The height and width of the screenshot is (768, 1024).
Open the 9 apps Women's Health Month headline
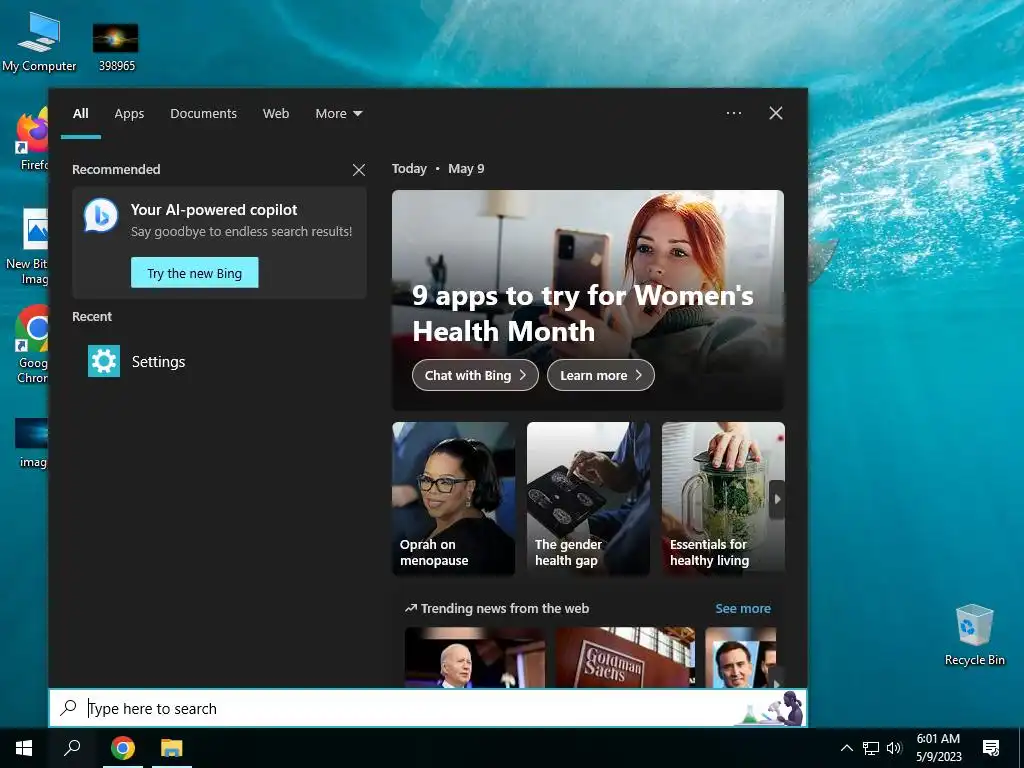point(583,313)
